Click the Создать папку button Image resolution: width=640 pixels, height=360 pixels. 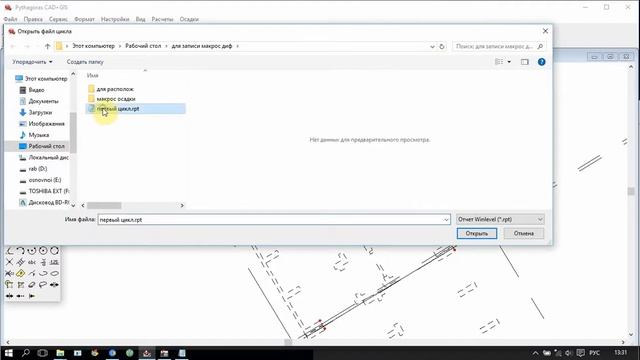[x=85, y=62]
